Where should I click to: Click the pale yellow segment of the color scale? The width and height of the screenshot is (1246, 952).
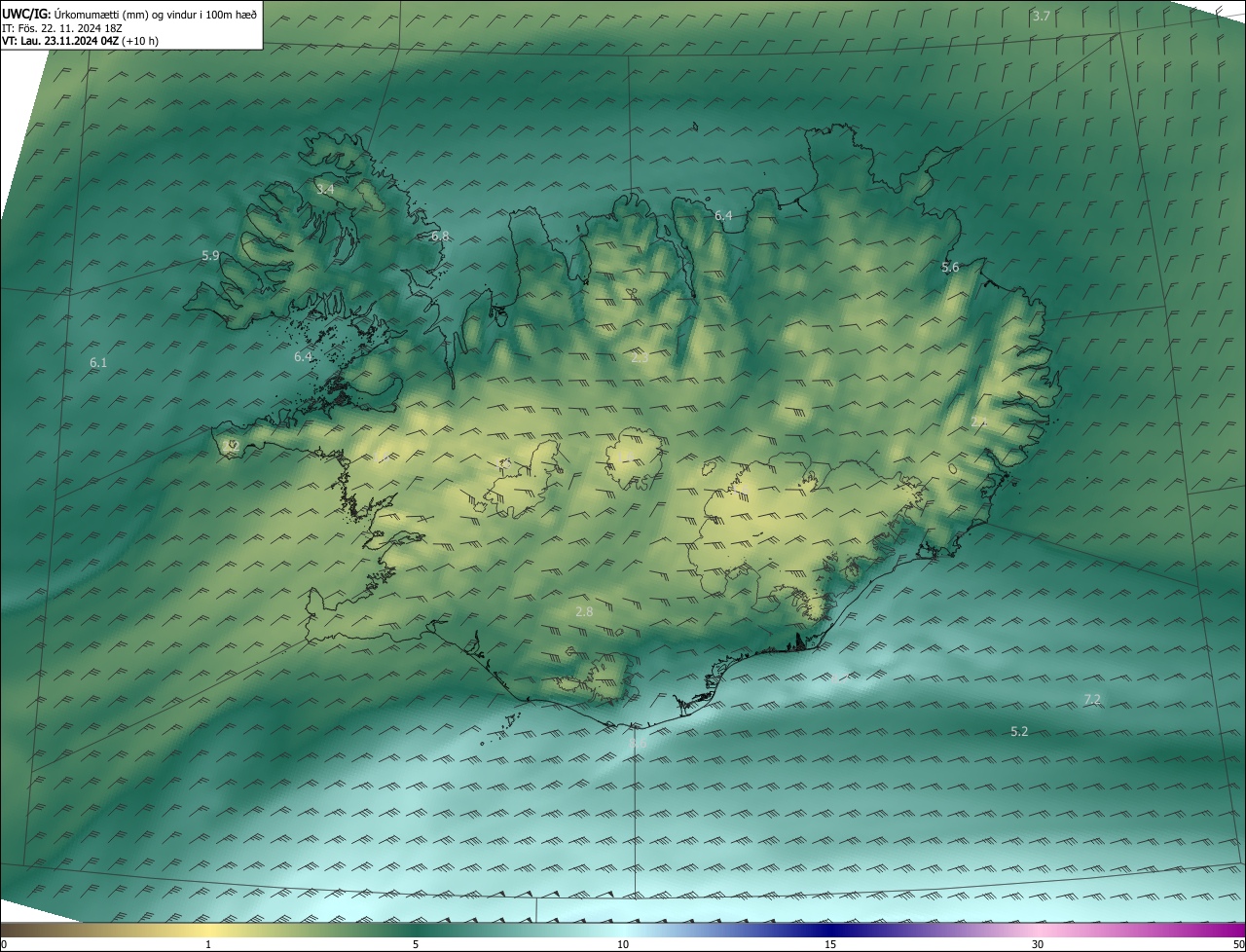click(x=208, y=931)
